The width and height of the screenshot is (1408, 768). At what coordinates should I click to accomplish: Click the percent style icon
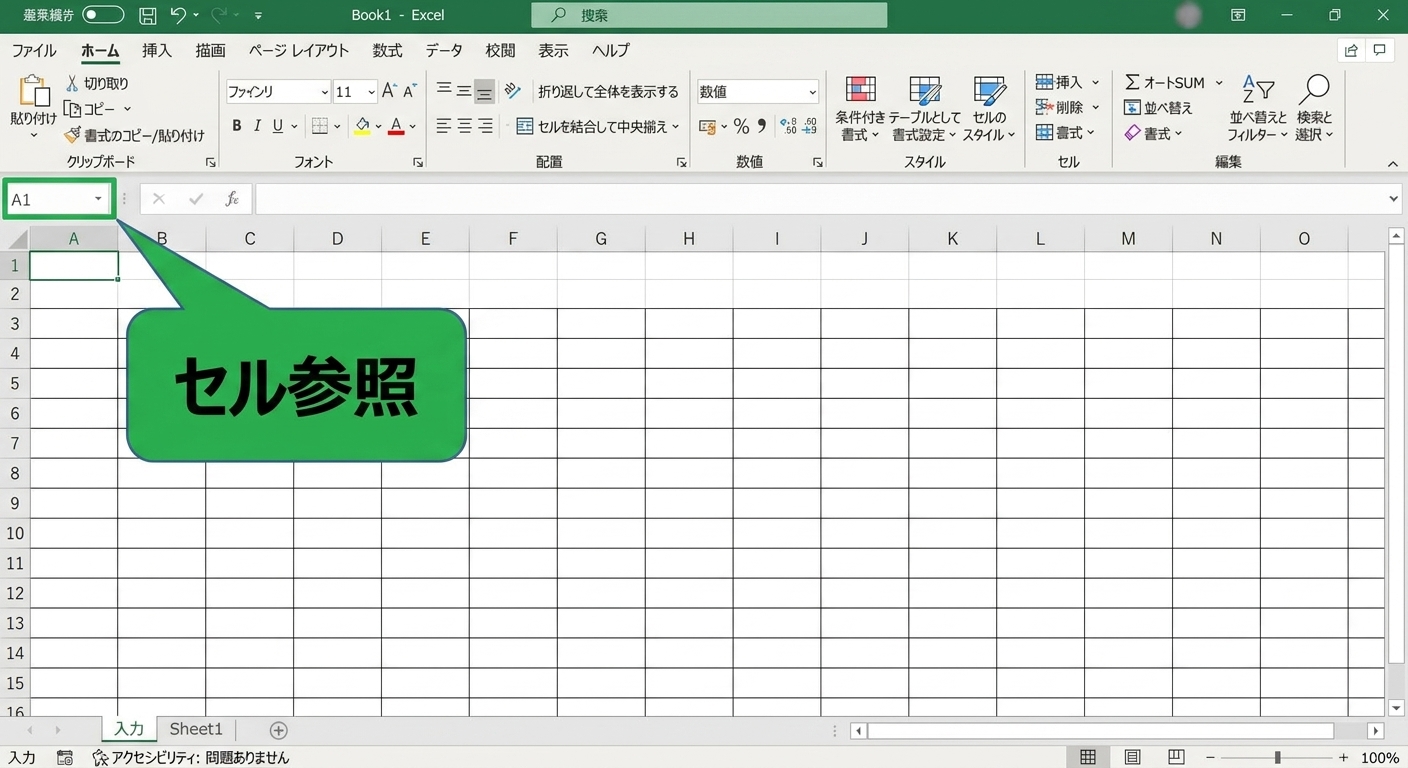[x=741, y=126]
